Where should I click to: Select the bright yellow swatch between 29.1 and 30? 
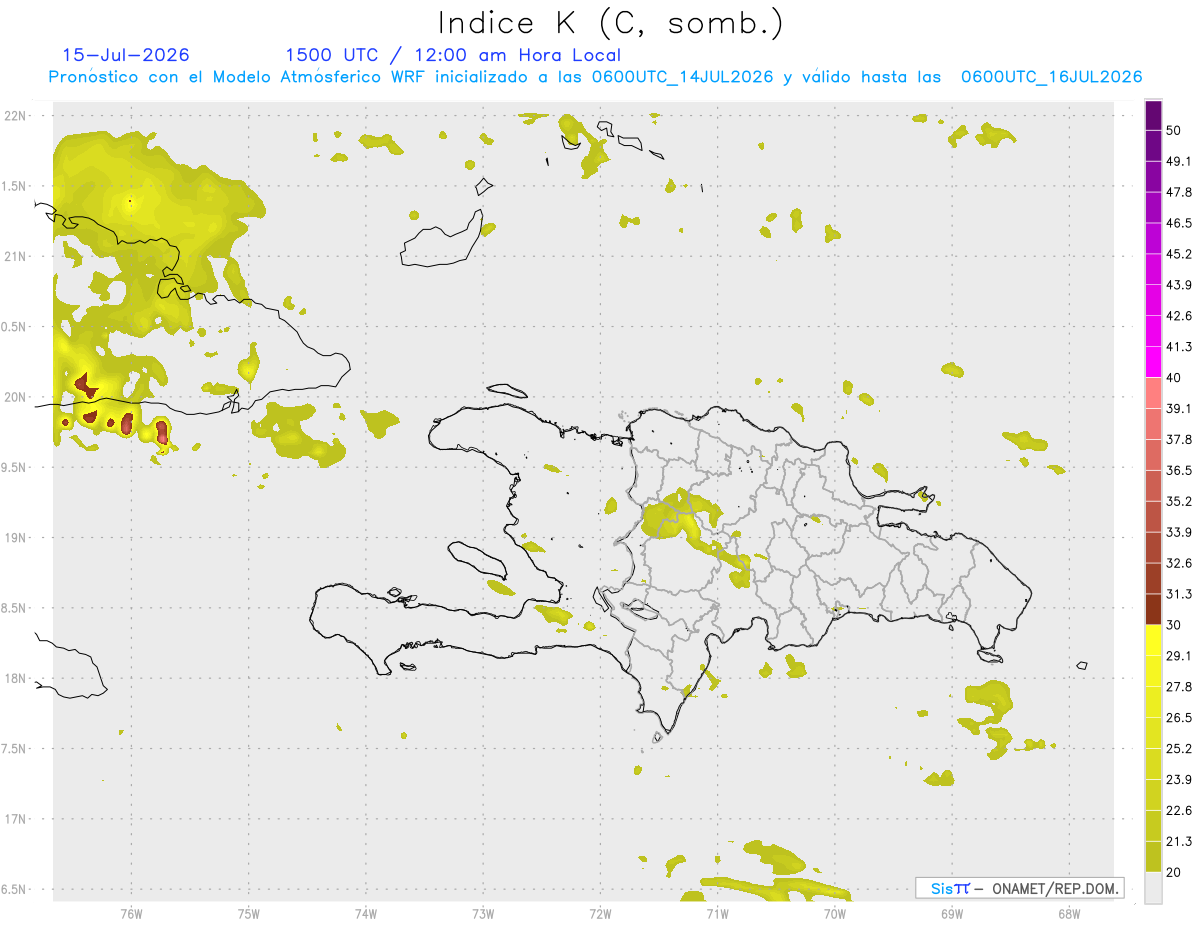tap(1154, 640)
